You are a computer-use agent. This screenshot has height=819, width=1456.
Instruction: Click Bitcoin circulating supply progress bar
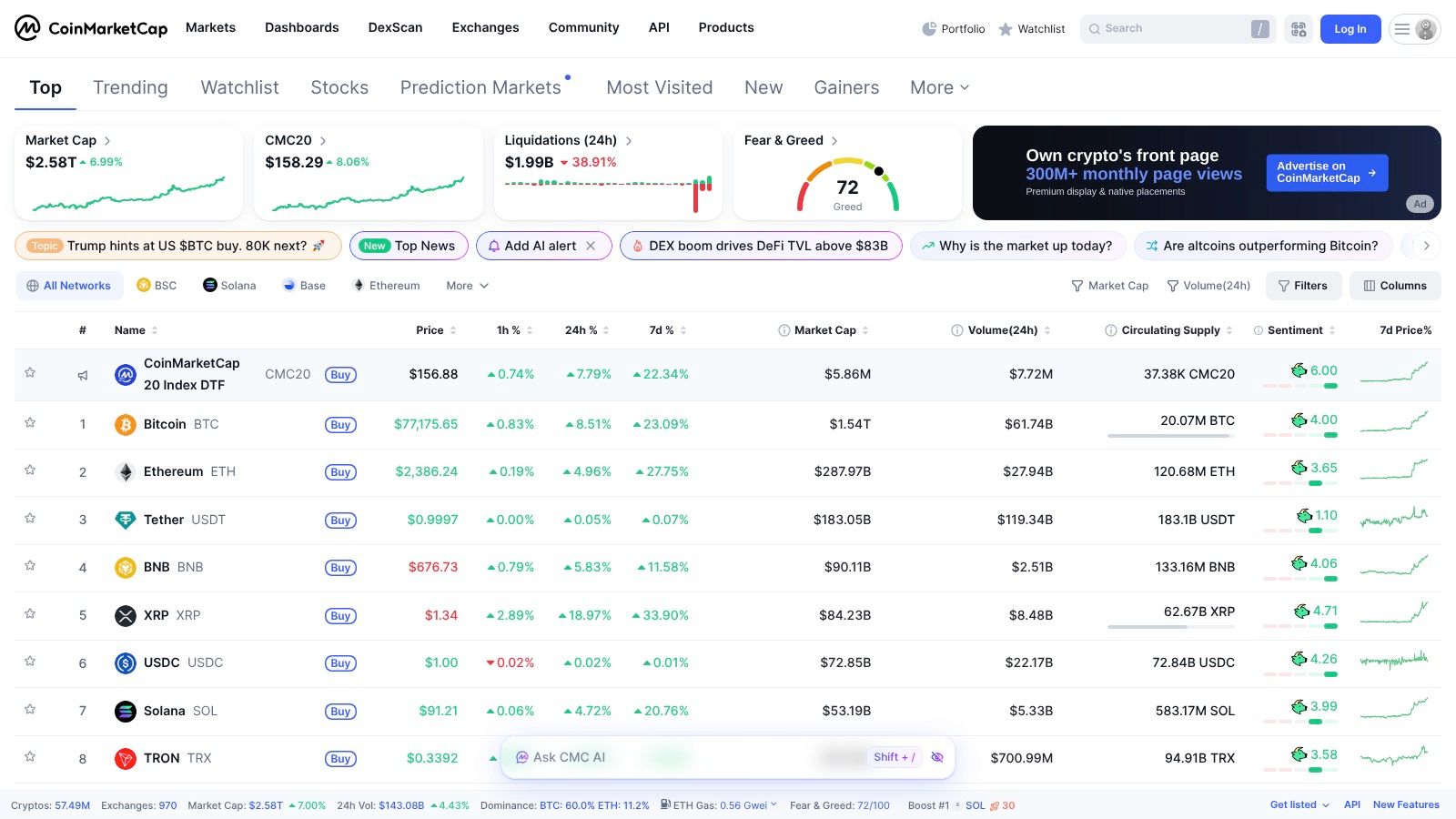[1171, 436]
